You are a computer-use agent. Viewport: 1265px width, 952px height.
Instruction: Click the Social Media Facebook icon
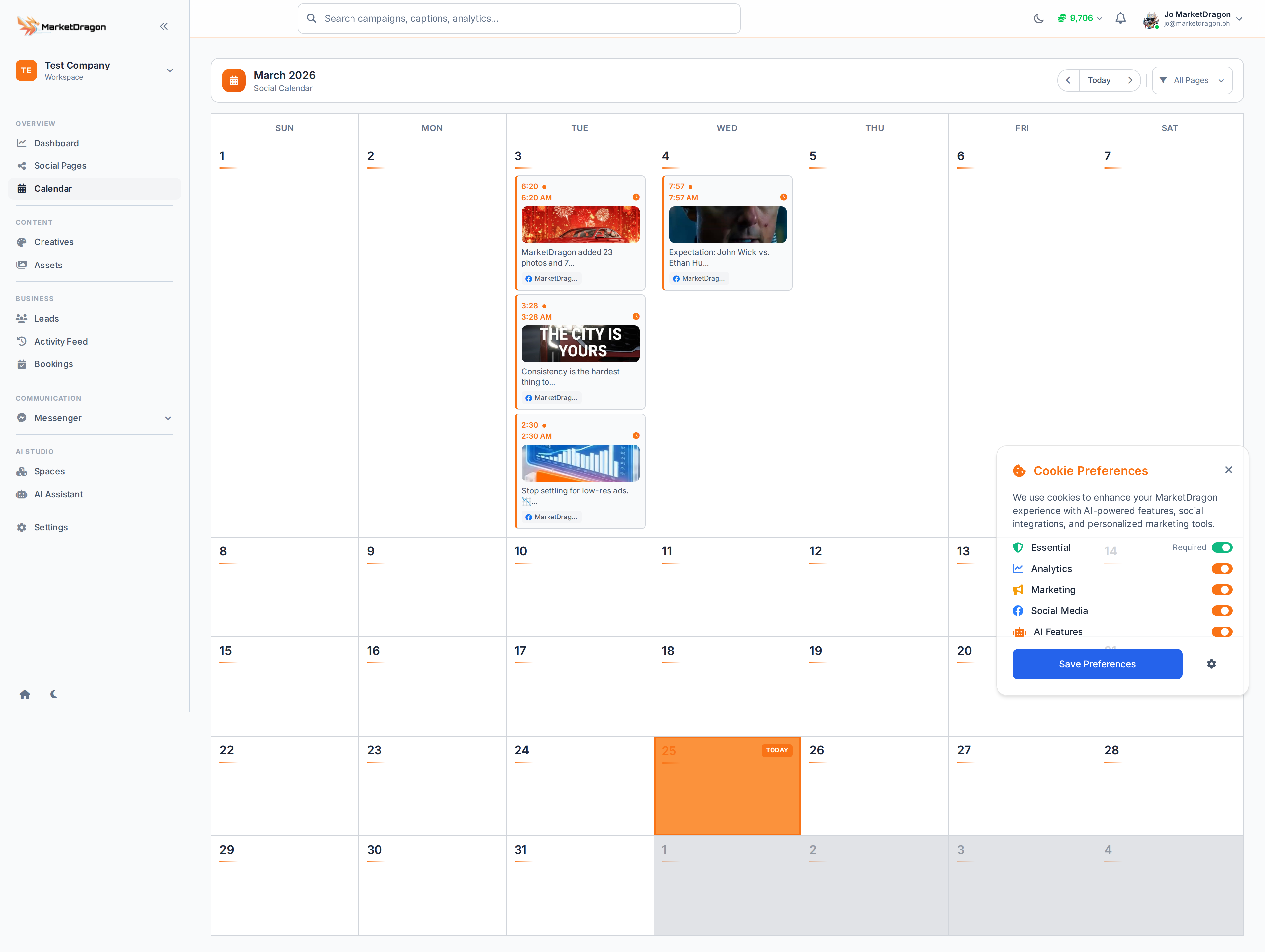pos(1018,611)
